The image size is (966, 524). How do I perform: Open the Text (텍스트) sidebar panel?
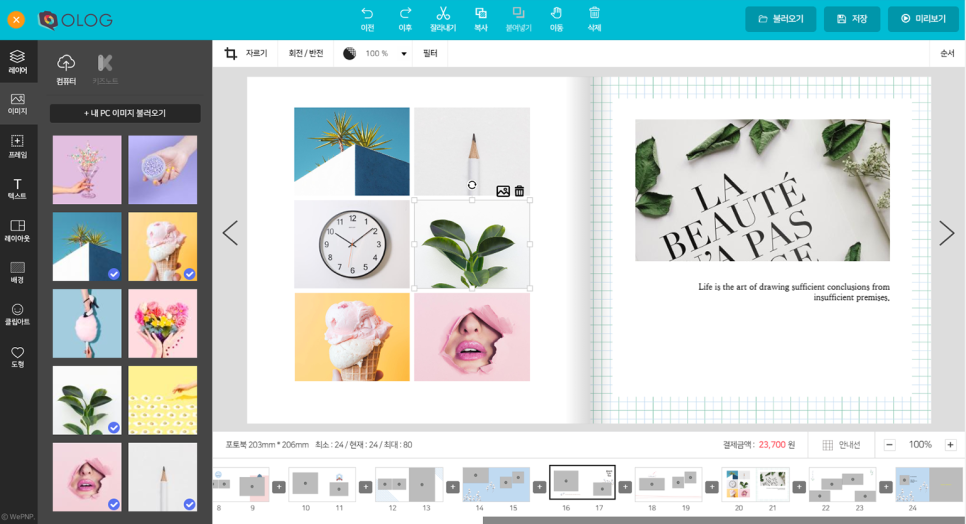pyautogui.click(x=18, y=188)
